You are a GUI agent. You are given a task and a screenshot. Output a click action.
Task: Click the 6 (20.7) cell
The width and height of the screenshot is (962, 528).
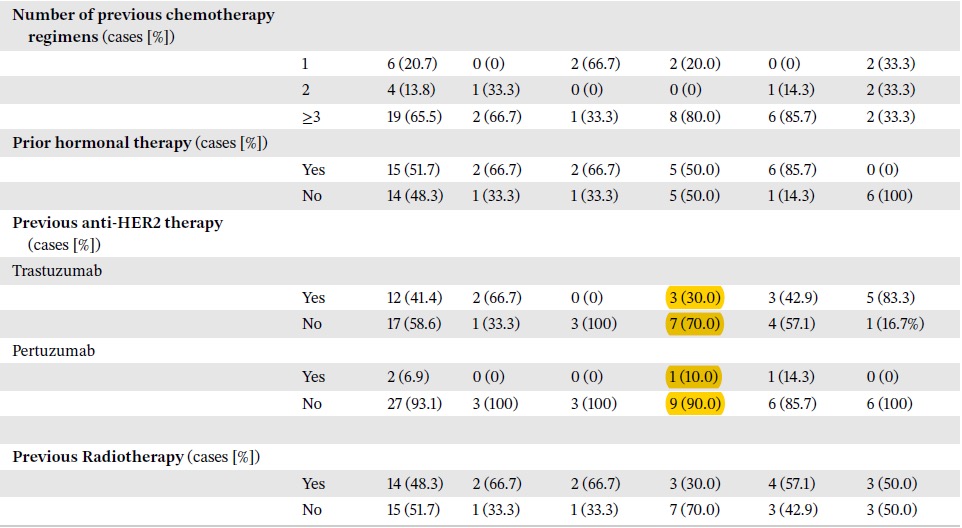412,64
